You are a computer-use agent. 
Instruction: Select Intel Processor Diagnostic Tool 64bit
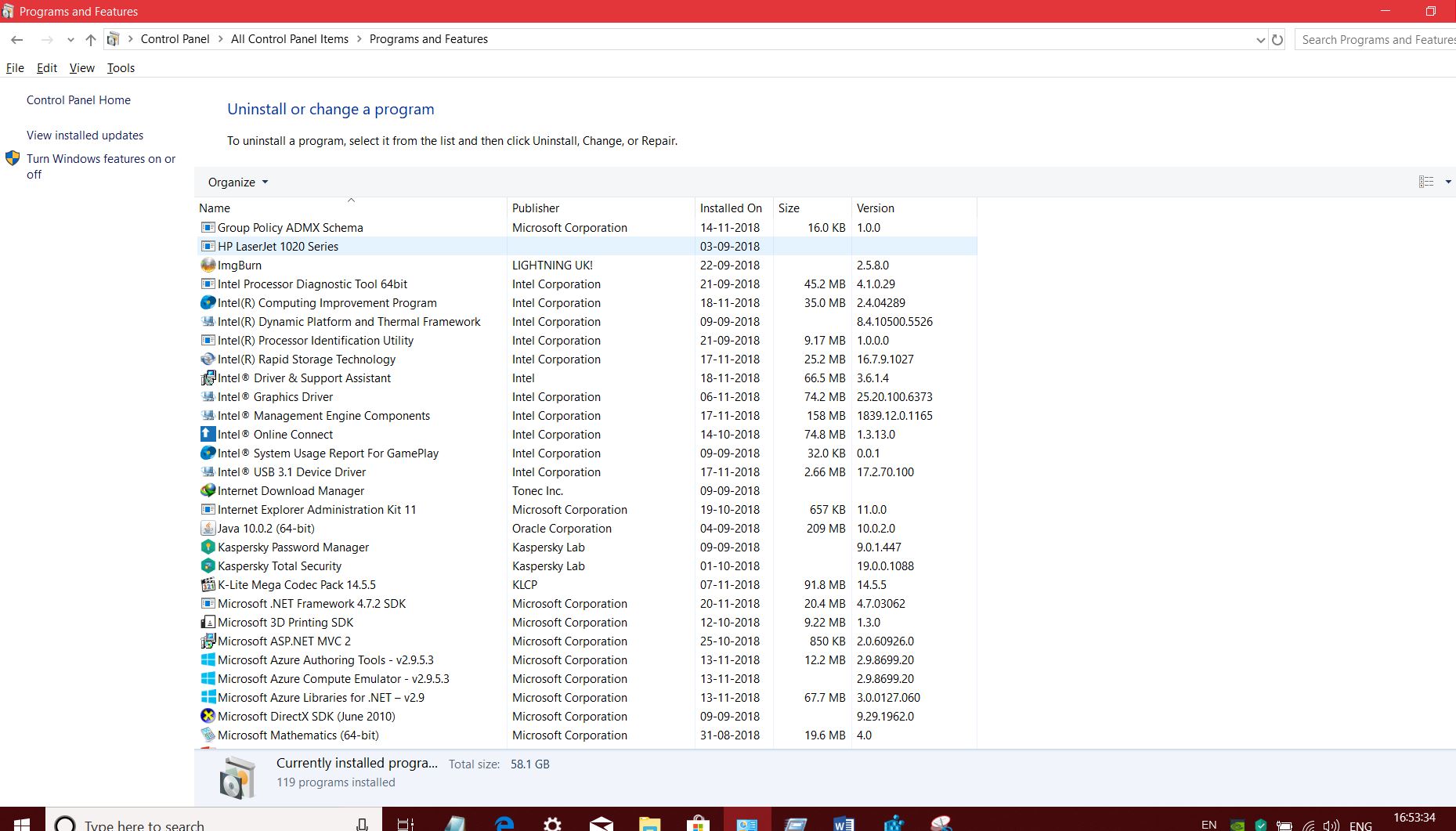click(x=586, y=284)
